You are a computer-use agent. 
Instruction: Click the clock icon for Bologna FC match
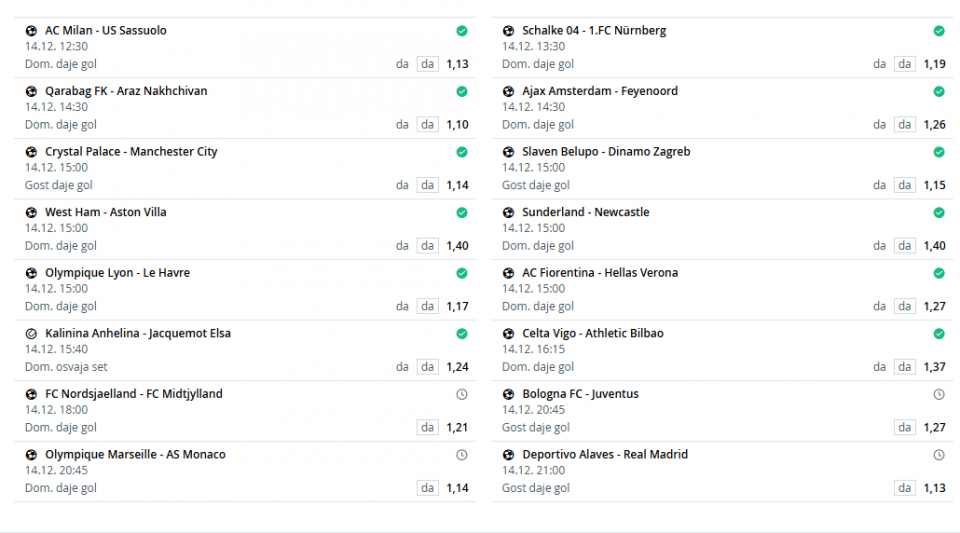(939, 394)
